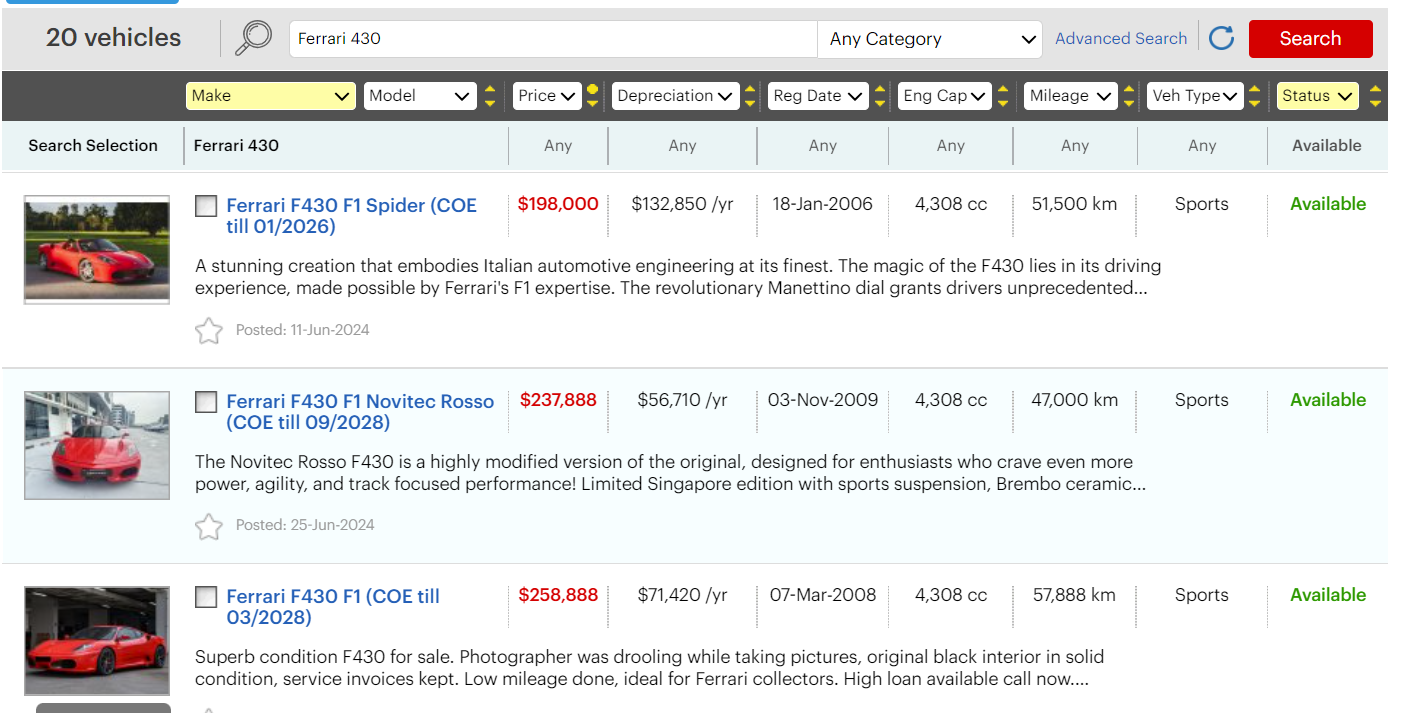Sort ascending arrow next to Eng Cap

click(x=1003, y=89)
